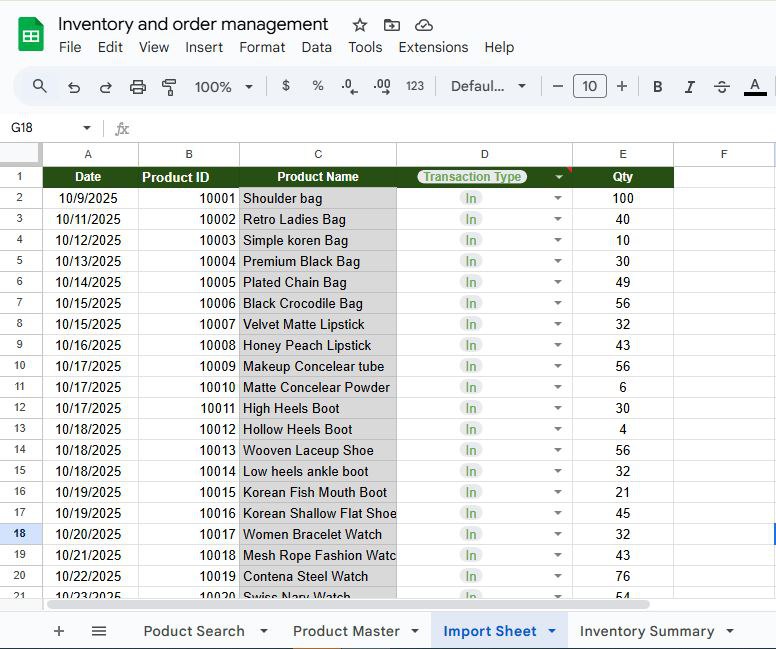Click the select all corner box
This screenshot has width=776, height=649.
20,153
